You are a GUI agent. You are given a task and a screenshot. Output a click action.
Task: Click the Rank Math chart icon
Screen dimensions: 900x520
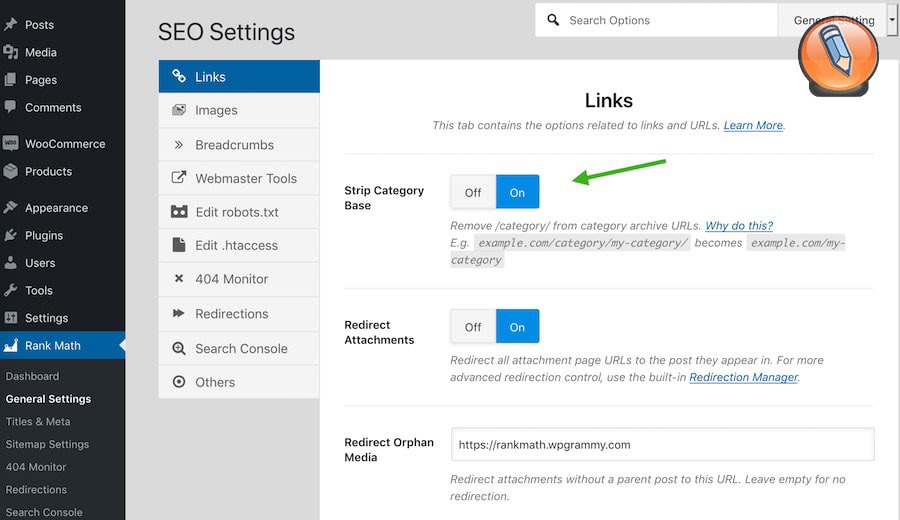tap(10, 346)
